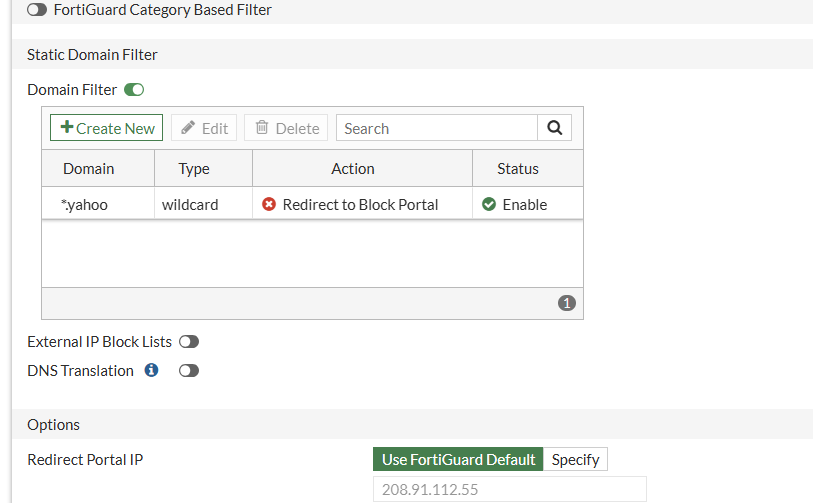Image resolution: width=813 pixels, height=503 pixels.
Task: Sort by the Domain column header
Action: pos(88,168)
